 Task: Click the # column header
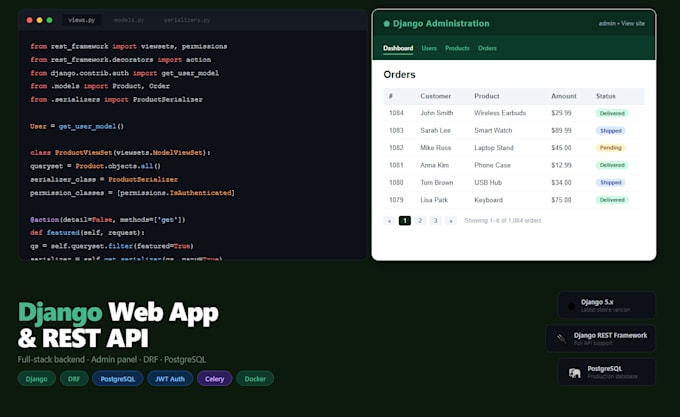coord(391,96)
